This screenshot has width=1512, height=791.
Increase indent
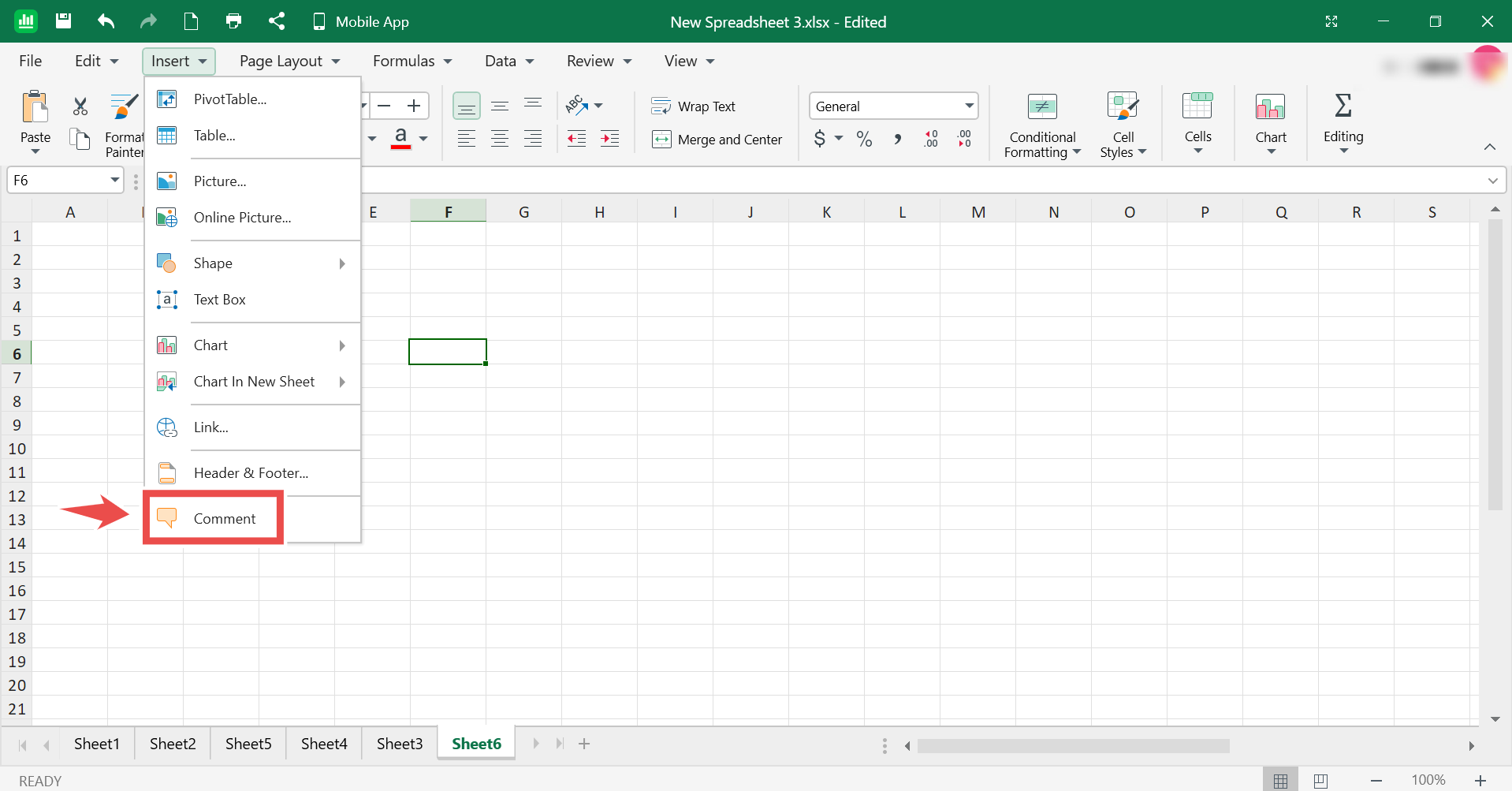610,139
